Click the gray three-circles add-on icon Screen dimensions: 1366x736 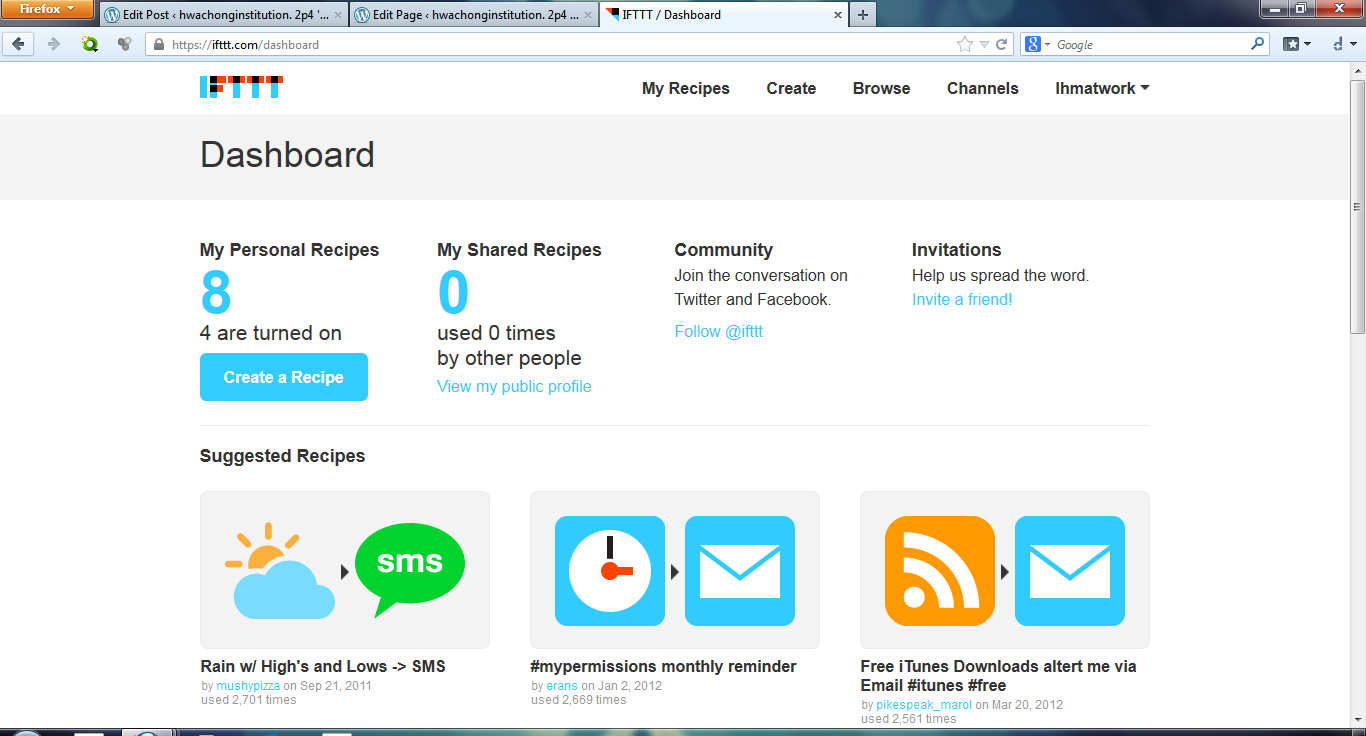coord(125,44)
